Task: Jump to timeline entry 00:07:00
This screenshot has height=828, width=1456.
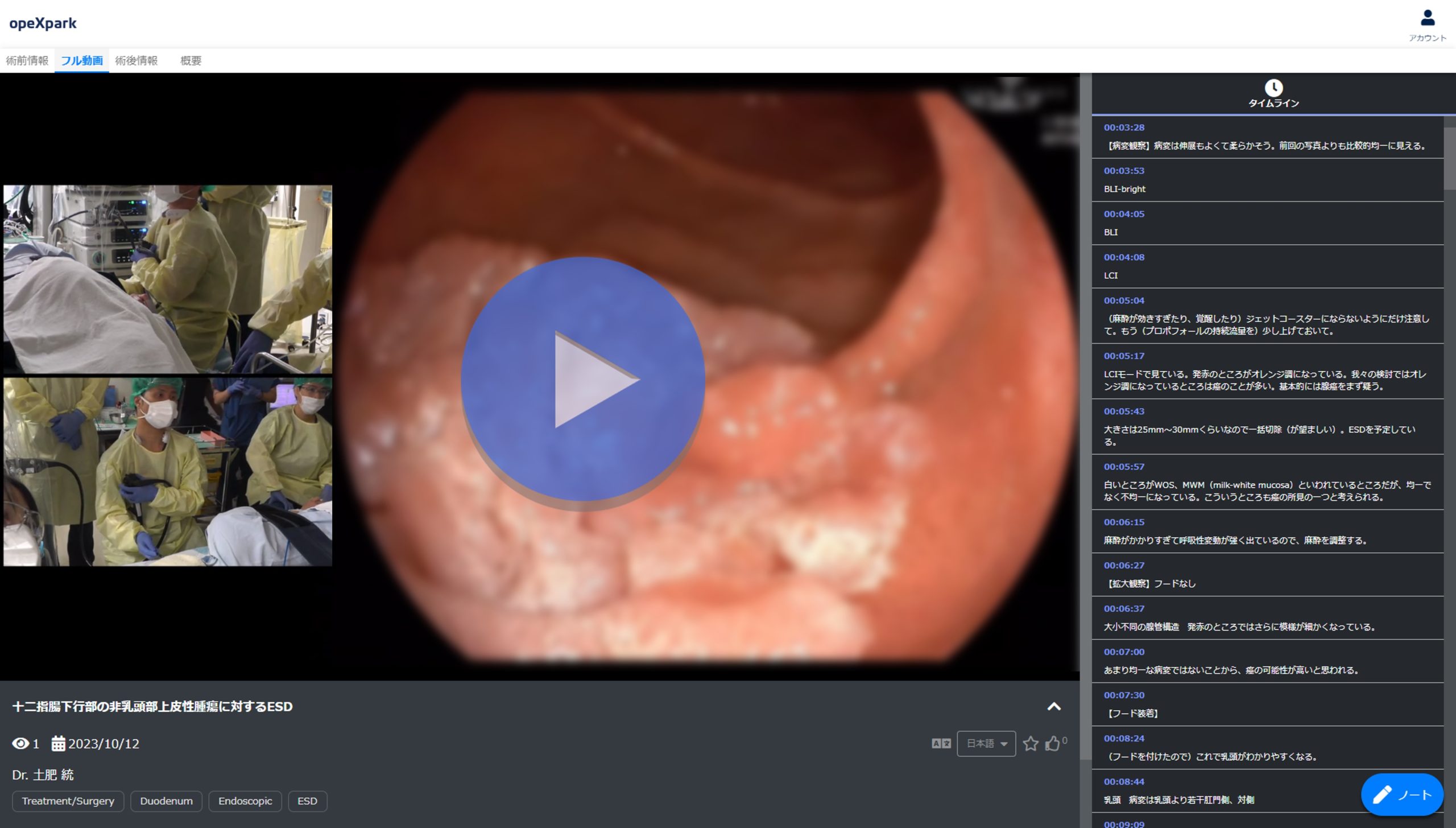Action: 1267,661
